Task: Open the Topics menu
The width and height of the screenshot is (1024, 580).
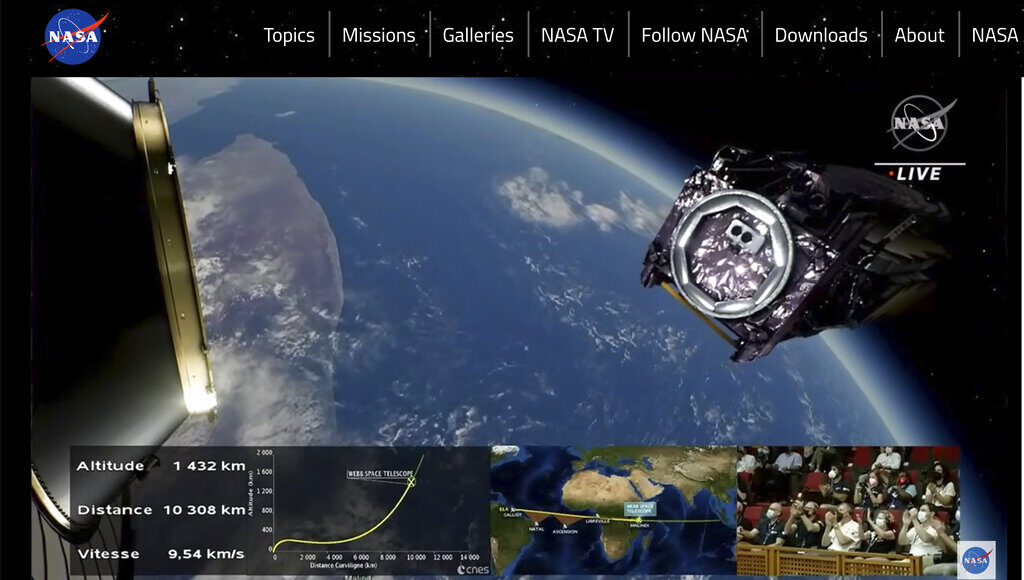Action: pyautogui.click(x=289, y=35)
